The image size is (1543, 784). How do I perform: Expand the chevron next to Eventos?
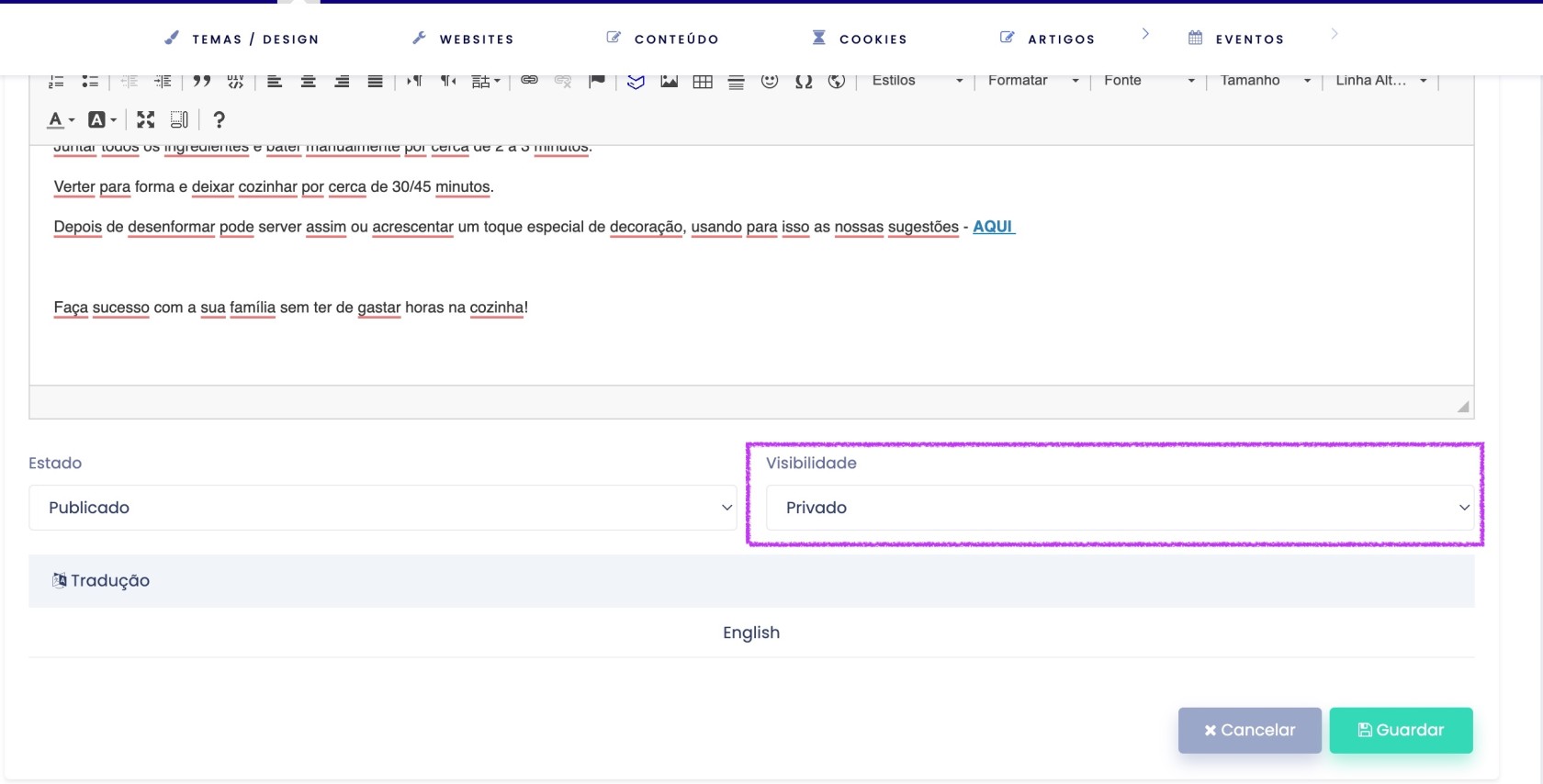pyautogui.click(x=1335, y=34)
